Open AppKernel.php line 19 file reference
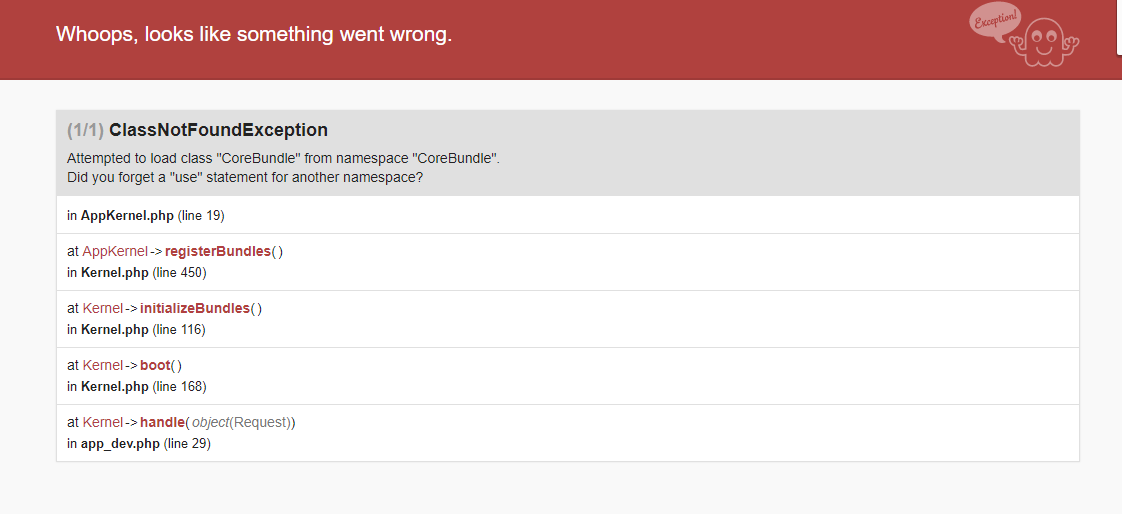 coord(146,215)
